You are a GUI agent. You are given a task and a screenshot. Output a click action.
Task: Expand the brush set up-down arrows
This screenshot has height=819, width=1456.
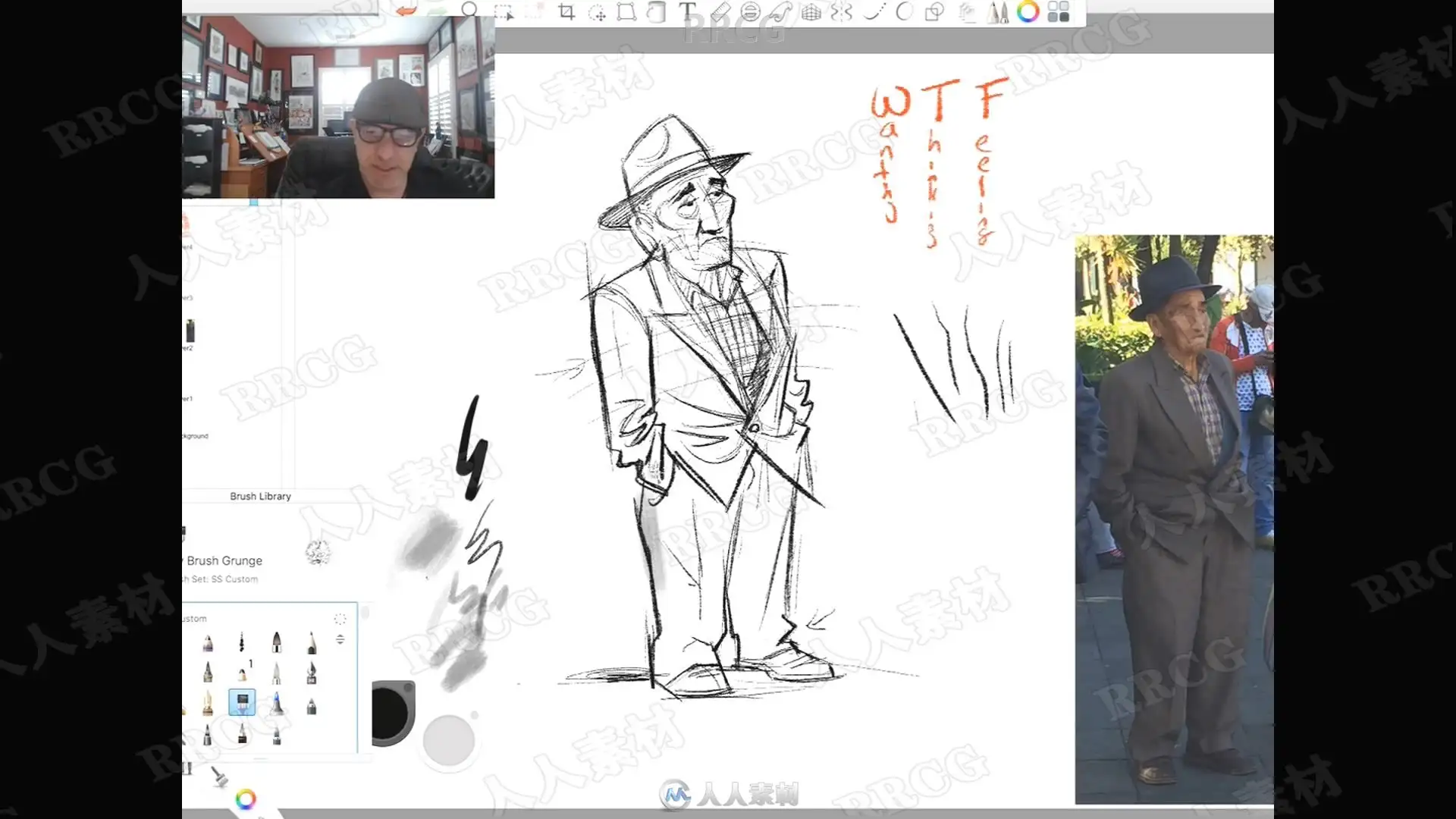coord(340,639)
